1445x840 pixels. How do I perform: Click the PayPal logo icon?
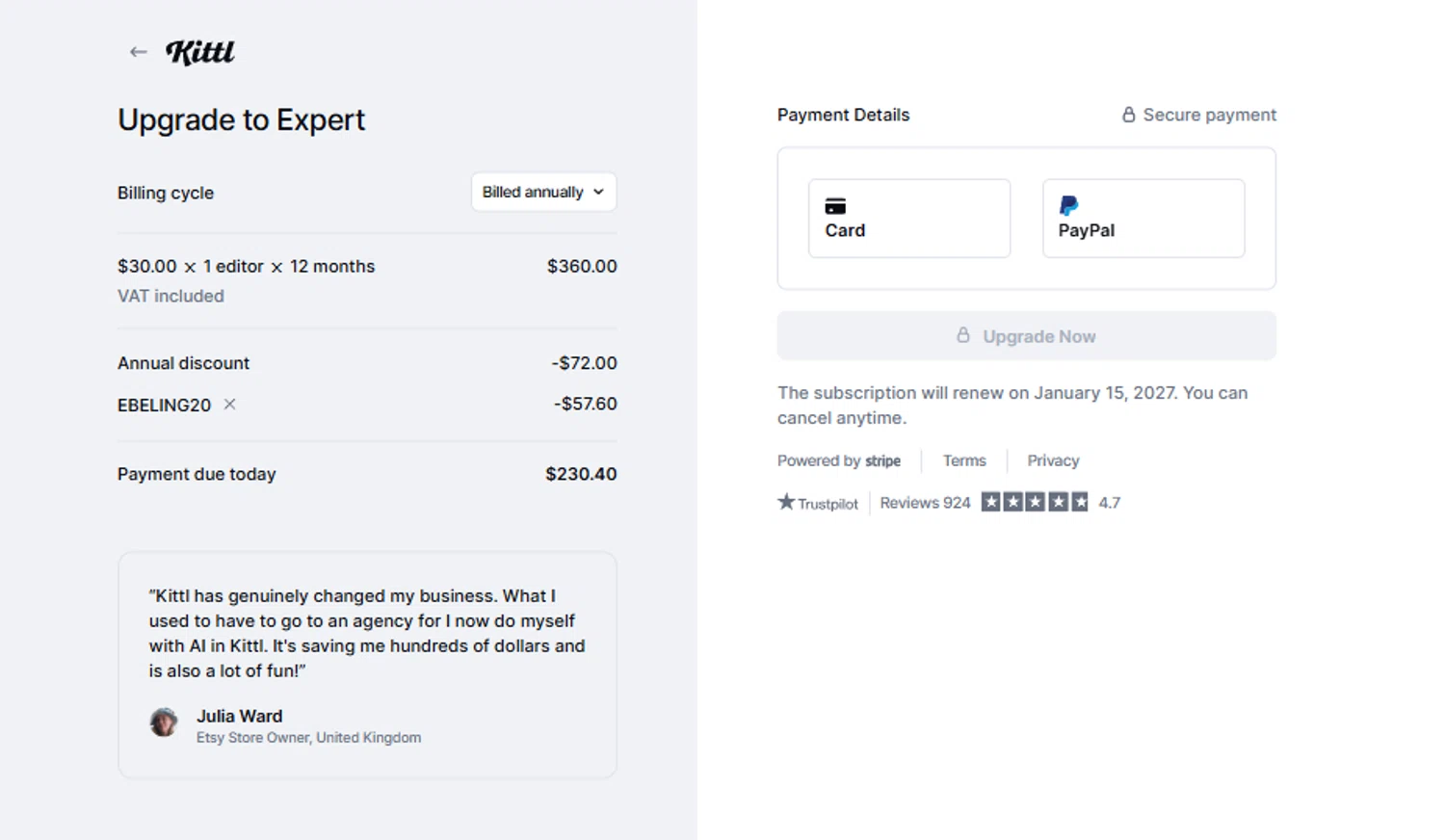tap(1068, 205)
